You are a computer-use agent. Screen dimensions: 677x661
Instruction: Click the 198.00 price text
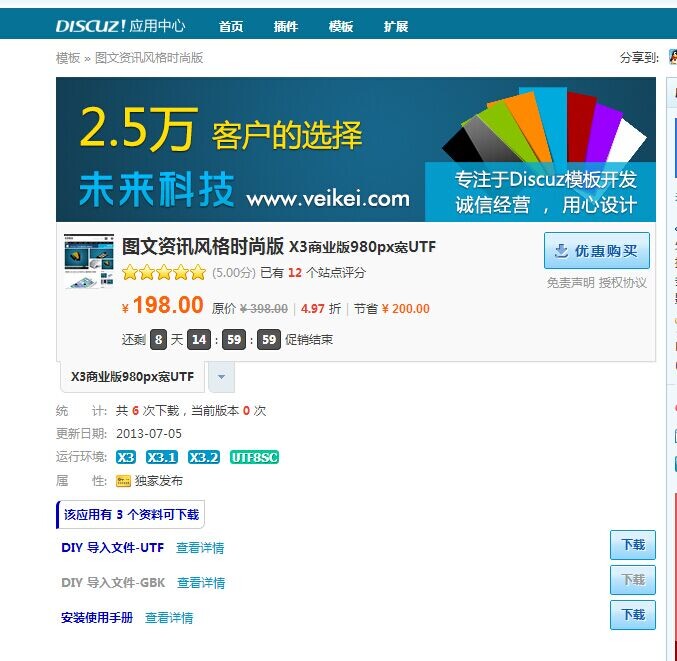coord(168,305)
